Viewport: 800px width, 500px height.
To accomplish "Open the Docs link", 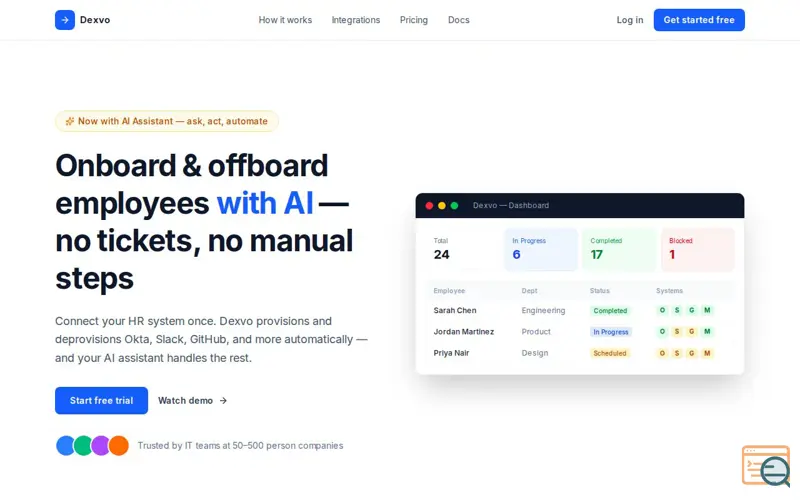I will [459, 20].
